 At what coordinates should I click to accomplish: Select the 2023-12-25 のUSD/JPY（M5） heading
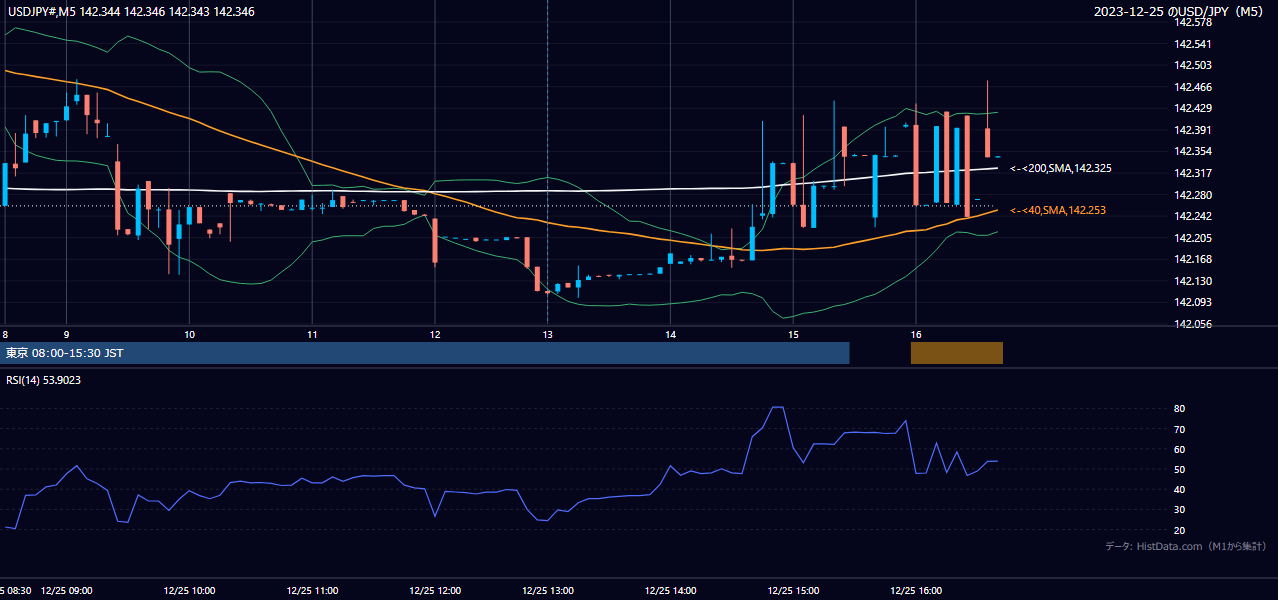tap(1179, 11)
